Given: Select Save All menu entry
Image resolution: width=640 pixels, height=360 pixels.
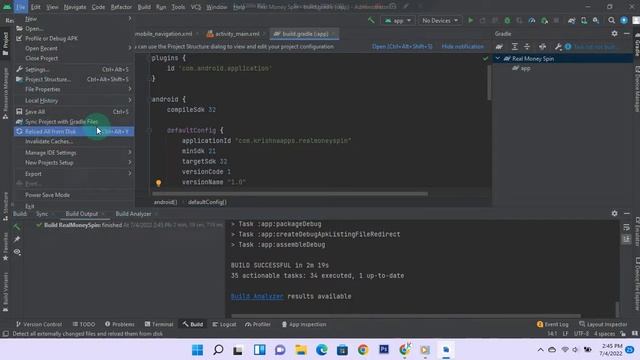Looking at the screenshot, I should click(73, 112).
